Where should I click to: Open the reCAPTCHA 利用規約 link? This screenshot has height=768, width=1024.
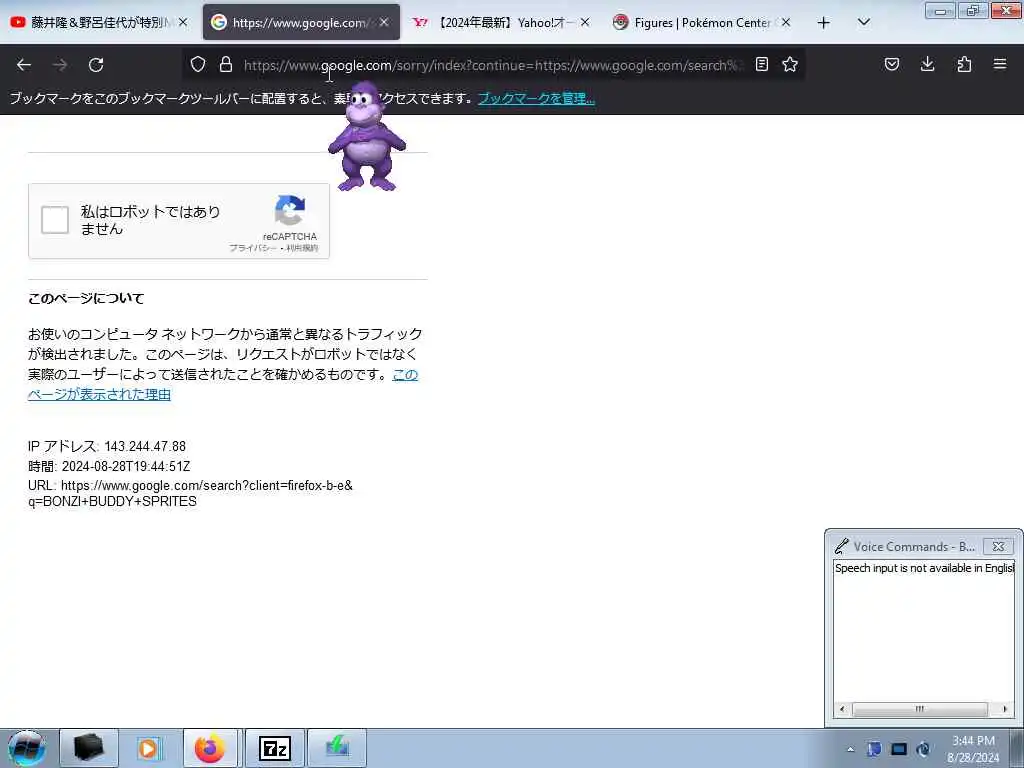[x=302, y=248]
